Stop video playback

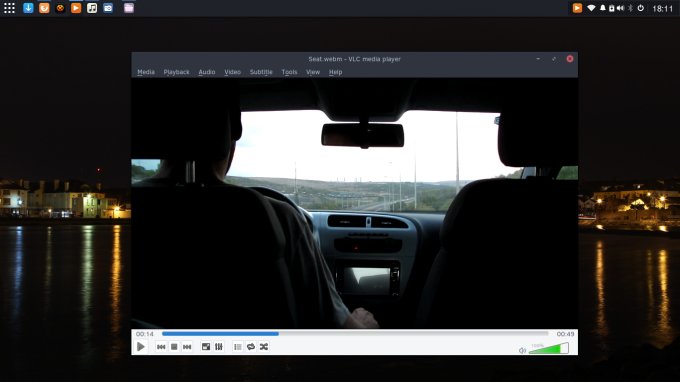pyautogui.click(x=174, y=347)
